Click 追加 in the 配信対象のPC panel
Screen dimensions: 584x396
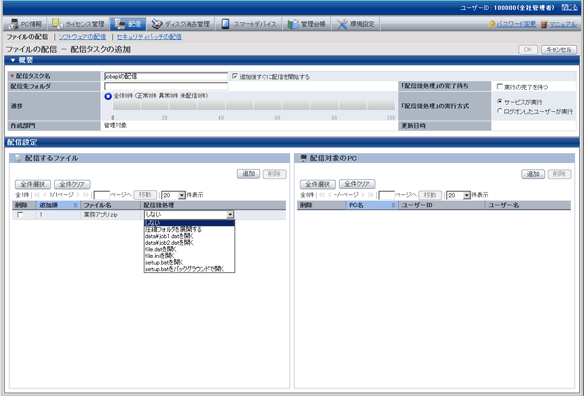tap(533, 174)
